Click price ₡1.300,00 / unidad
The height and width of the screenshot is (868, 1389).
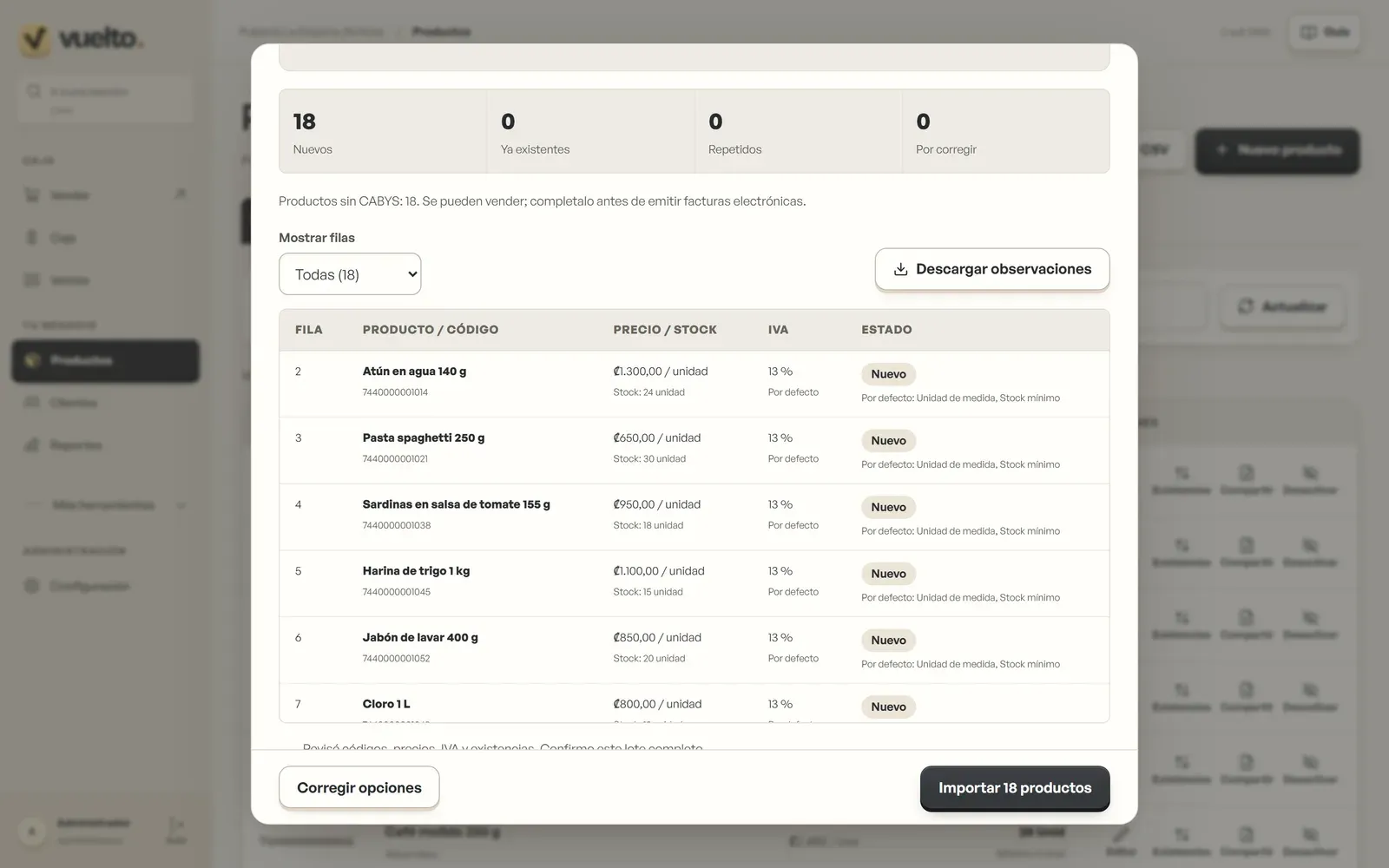661,372
